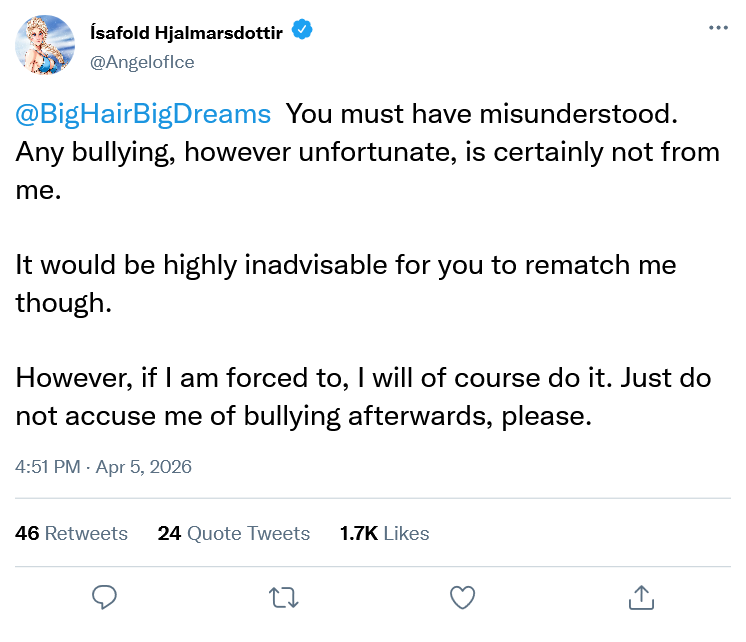Click the 4:51 PM timestamp

point(50,467)
